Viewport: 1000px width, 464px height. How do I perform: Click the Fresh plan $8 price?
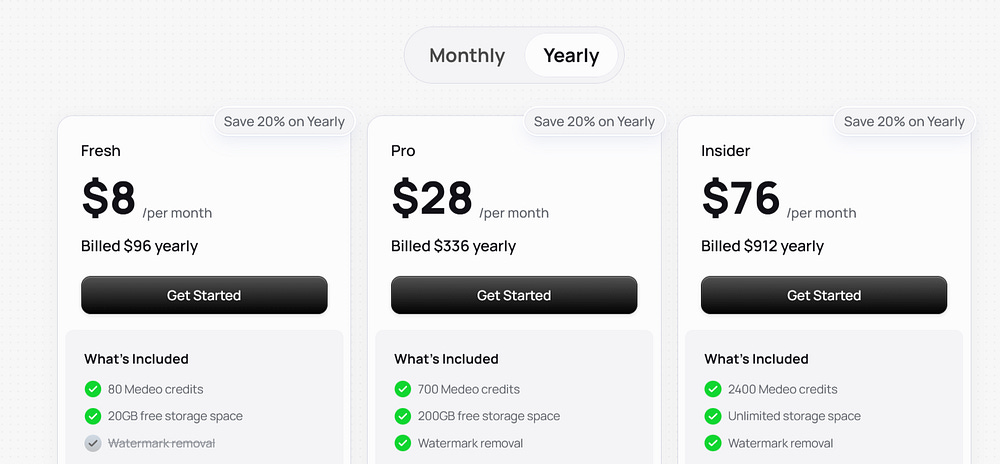pos(109,198)
